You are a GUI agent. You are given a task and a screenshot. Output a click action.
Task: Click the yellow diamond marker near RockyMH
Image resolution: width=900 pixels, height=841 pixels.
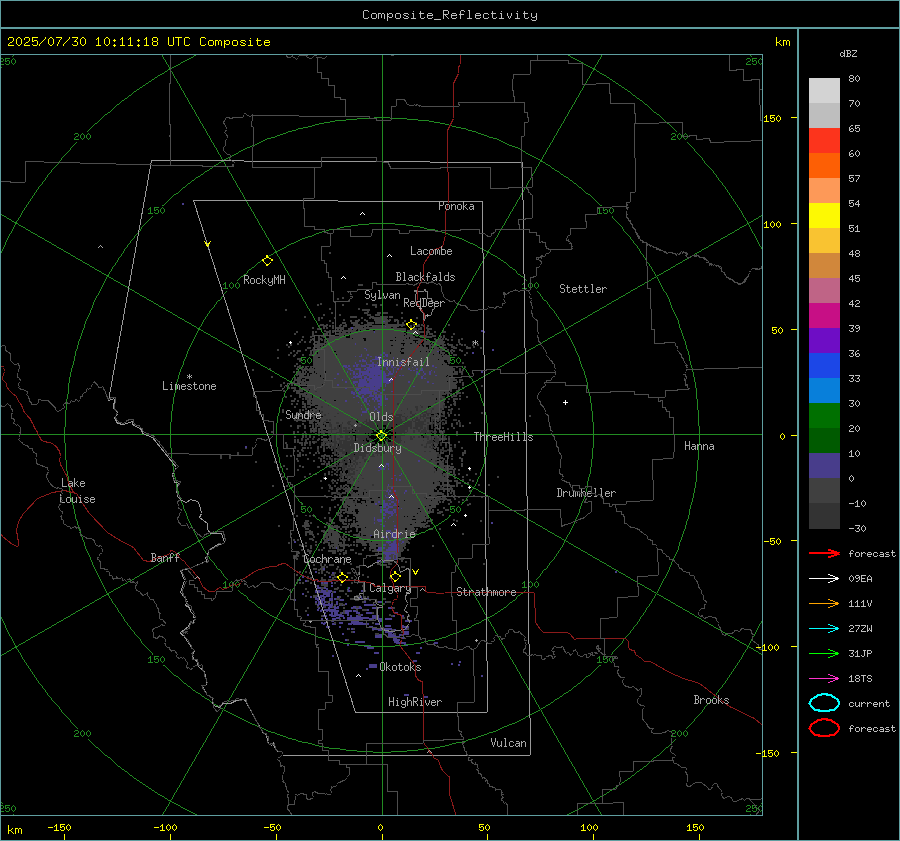(267, 261)
